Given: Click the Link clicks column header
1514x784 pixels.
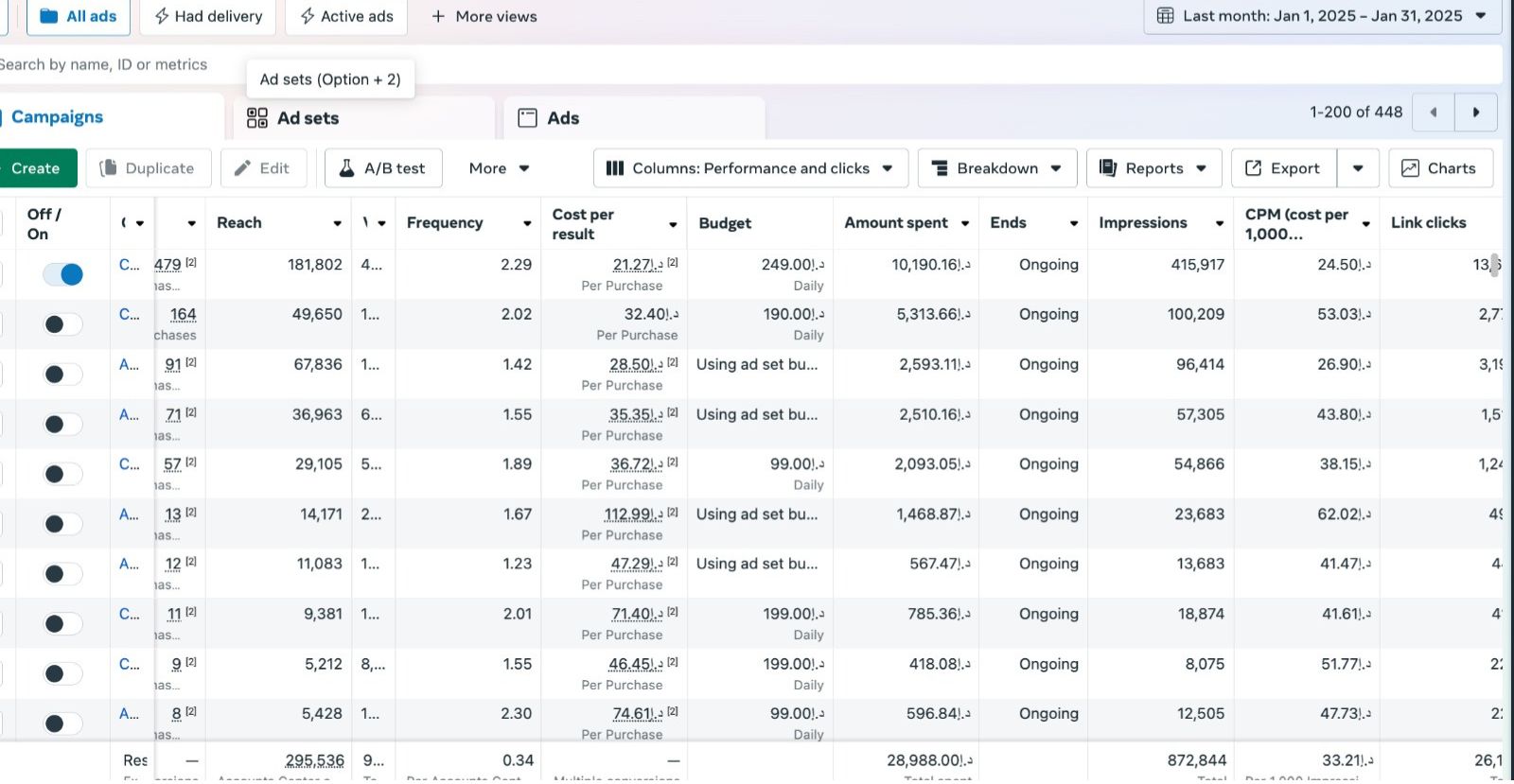Looking at the screenshot, I should (1429, 223).
